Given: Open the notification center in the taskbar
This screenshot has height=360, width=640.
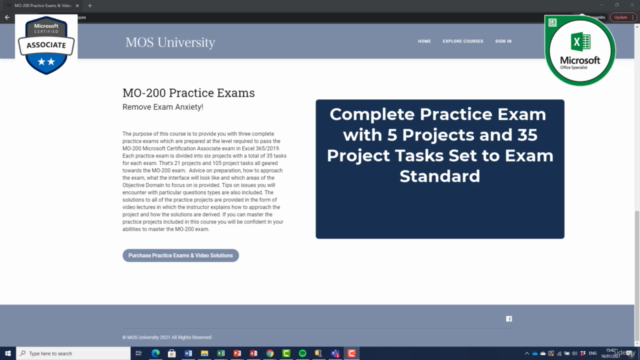Looking at the screenshot, I should pos(630,353).
